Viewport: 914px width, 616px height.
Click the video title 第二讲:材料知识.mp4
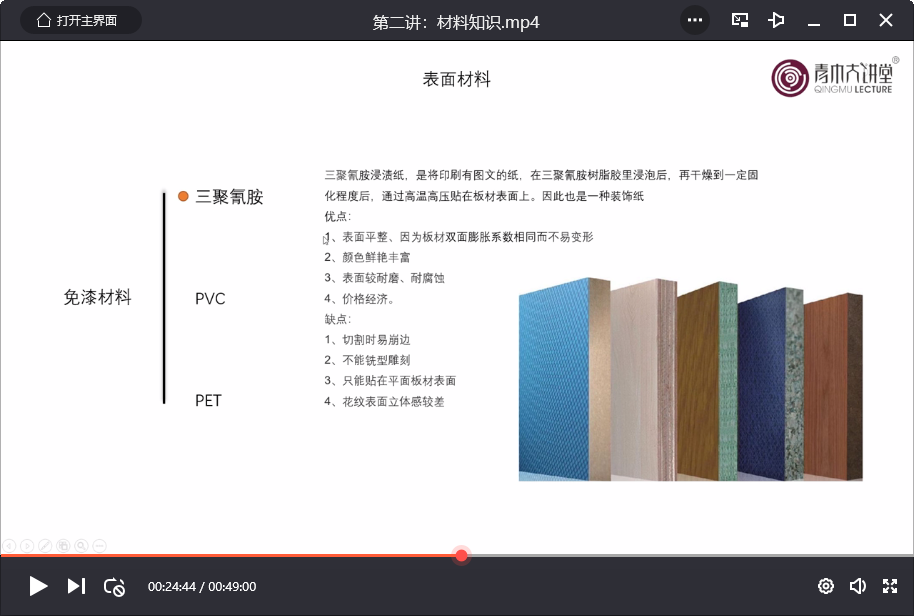tap(456, 21)
